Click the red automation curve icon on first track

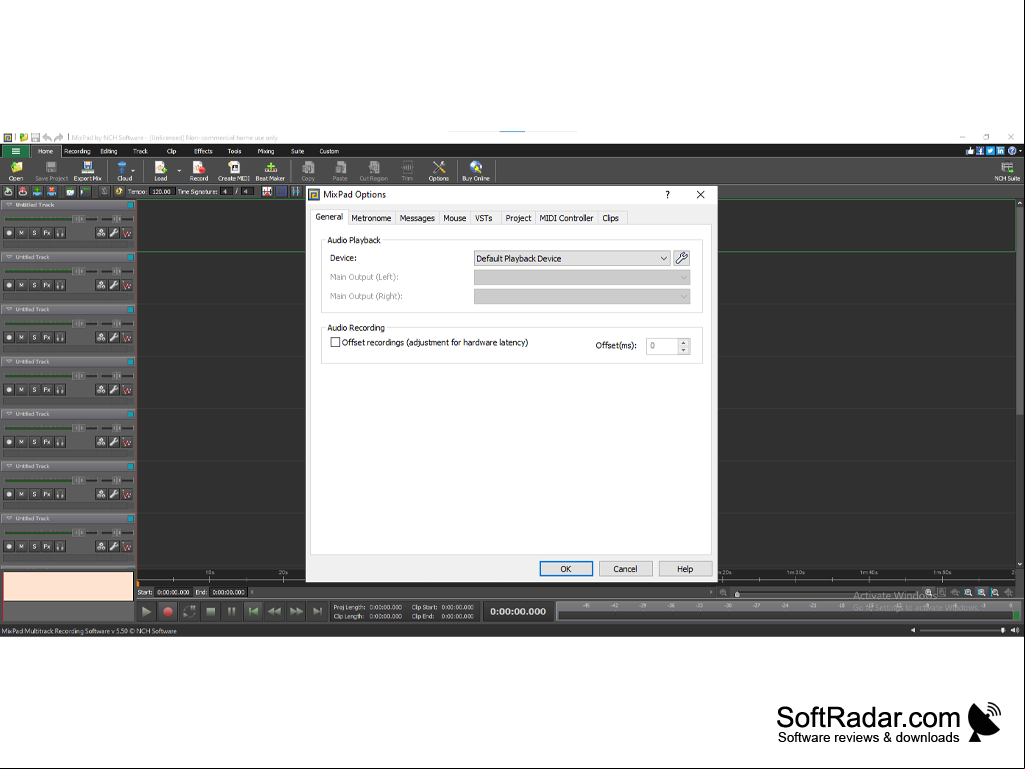coord(127,233)
